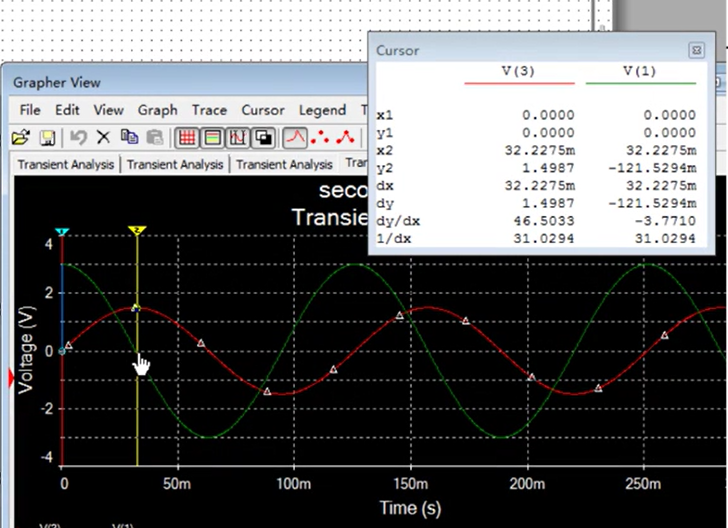Toggle the black background button

click(264, 137)
